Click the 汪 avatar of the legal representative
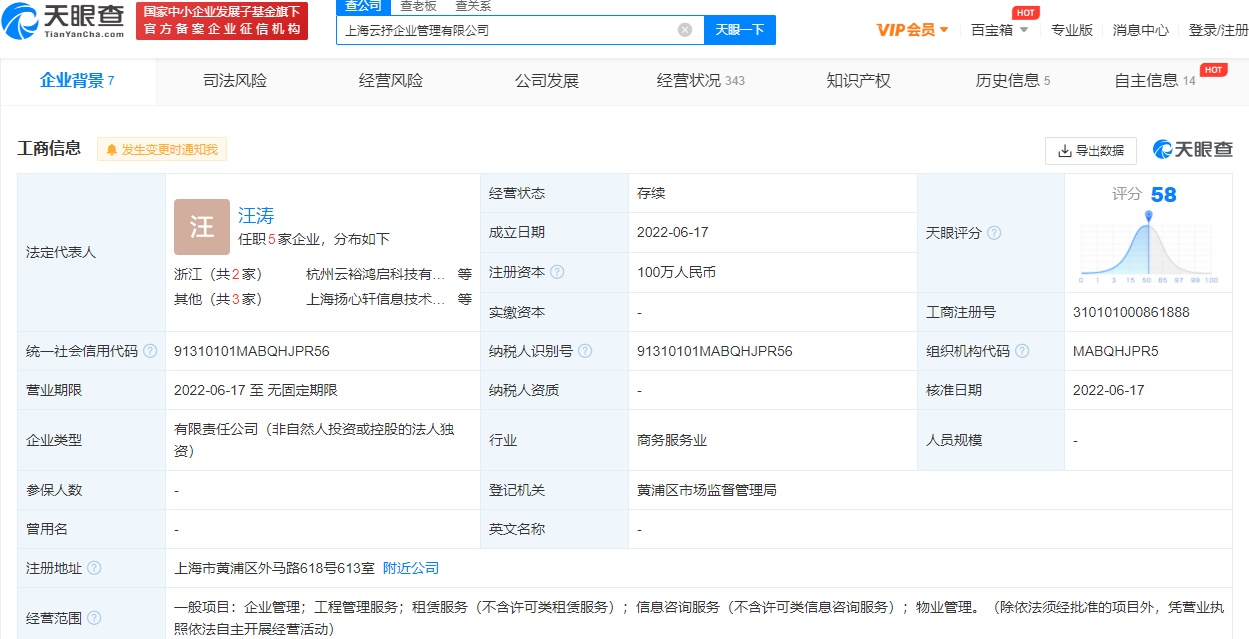The image size is (1249, 639). pos(202,227)
